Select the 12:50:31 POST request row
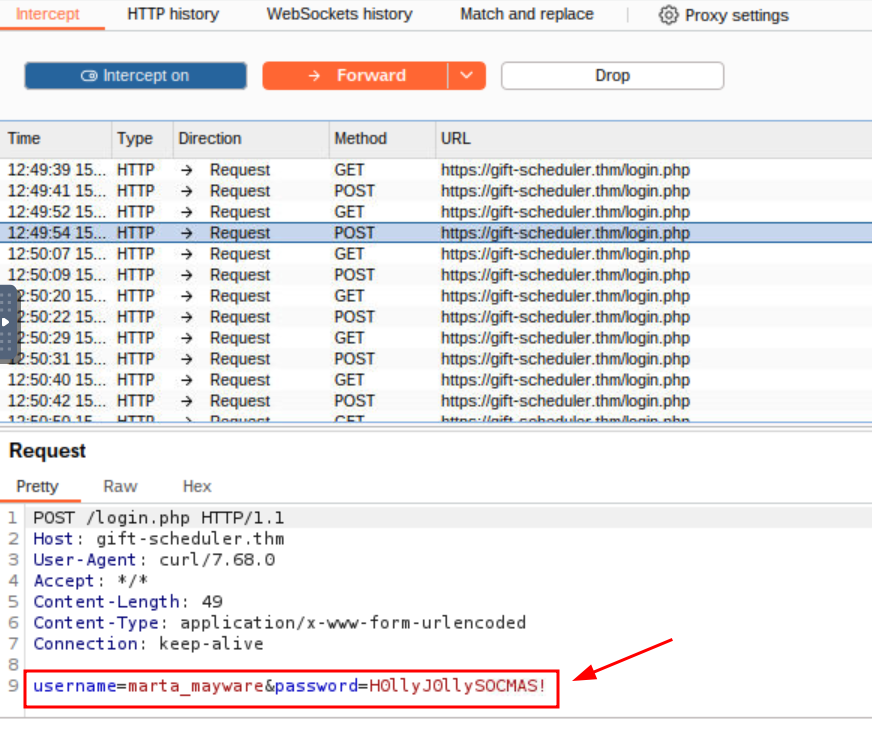Screen dimensions: 872x730 click(436, 359)
